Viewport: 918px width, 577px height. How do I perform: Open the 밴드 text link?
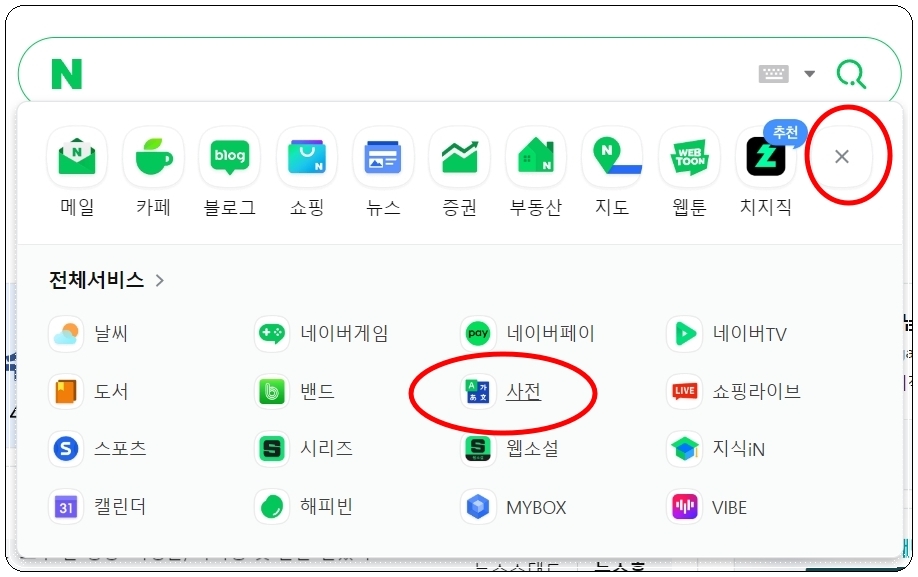[x=317, y=391]
